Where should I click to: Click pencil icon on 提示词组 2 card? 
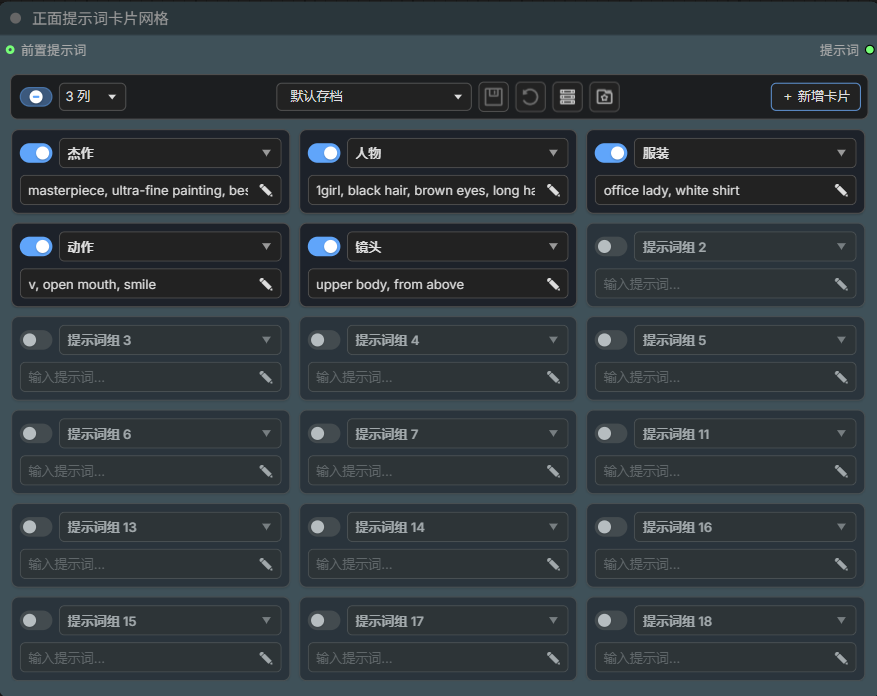(841, 284)
